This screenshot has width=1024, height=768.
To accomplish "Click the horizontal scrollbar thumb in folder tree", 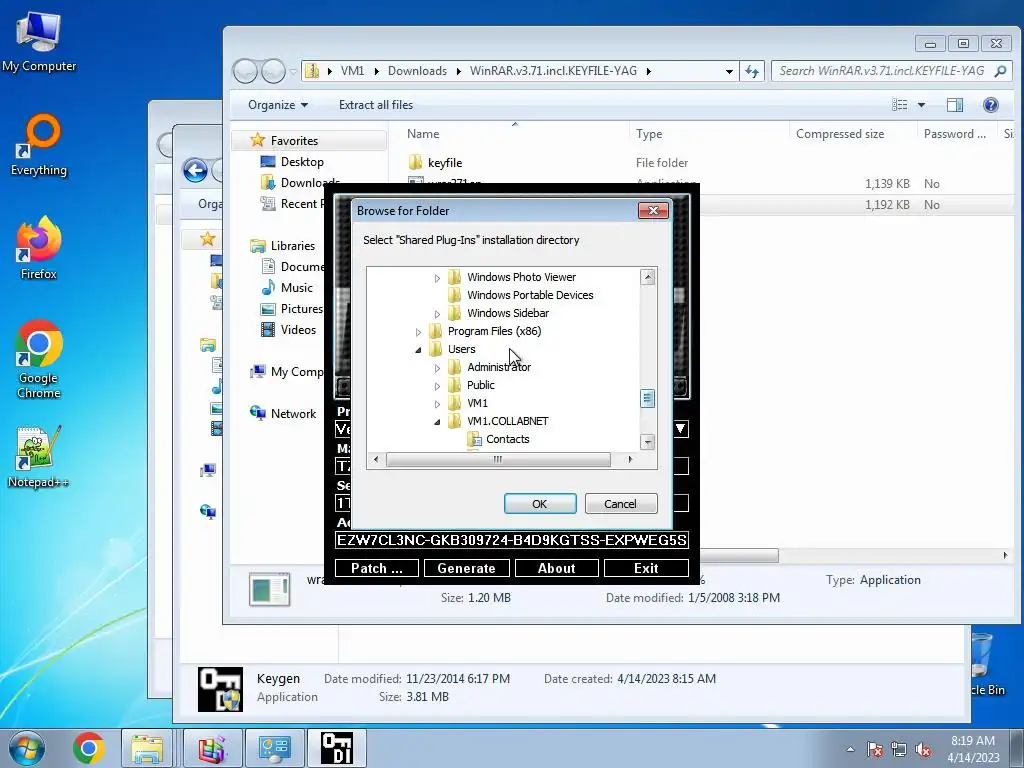I will (x=498, y=459).
